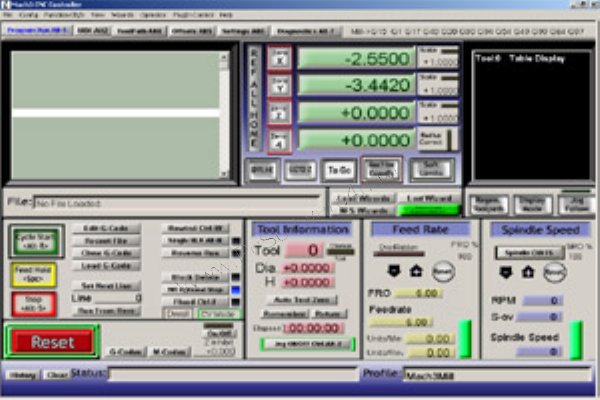Toggle Jog ON/OFF button
Image resolution: width=600 pixels, height=400 pixels.
308,344
